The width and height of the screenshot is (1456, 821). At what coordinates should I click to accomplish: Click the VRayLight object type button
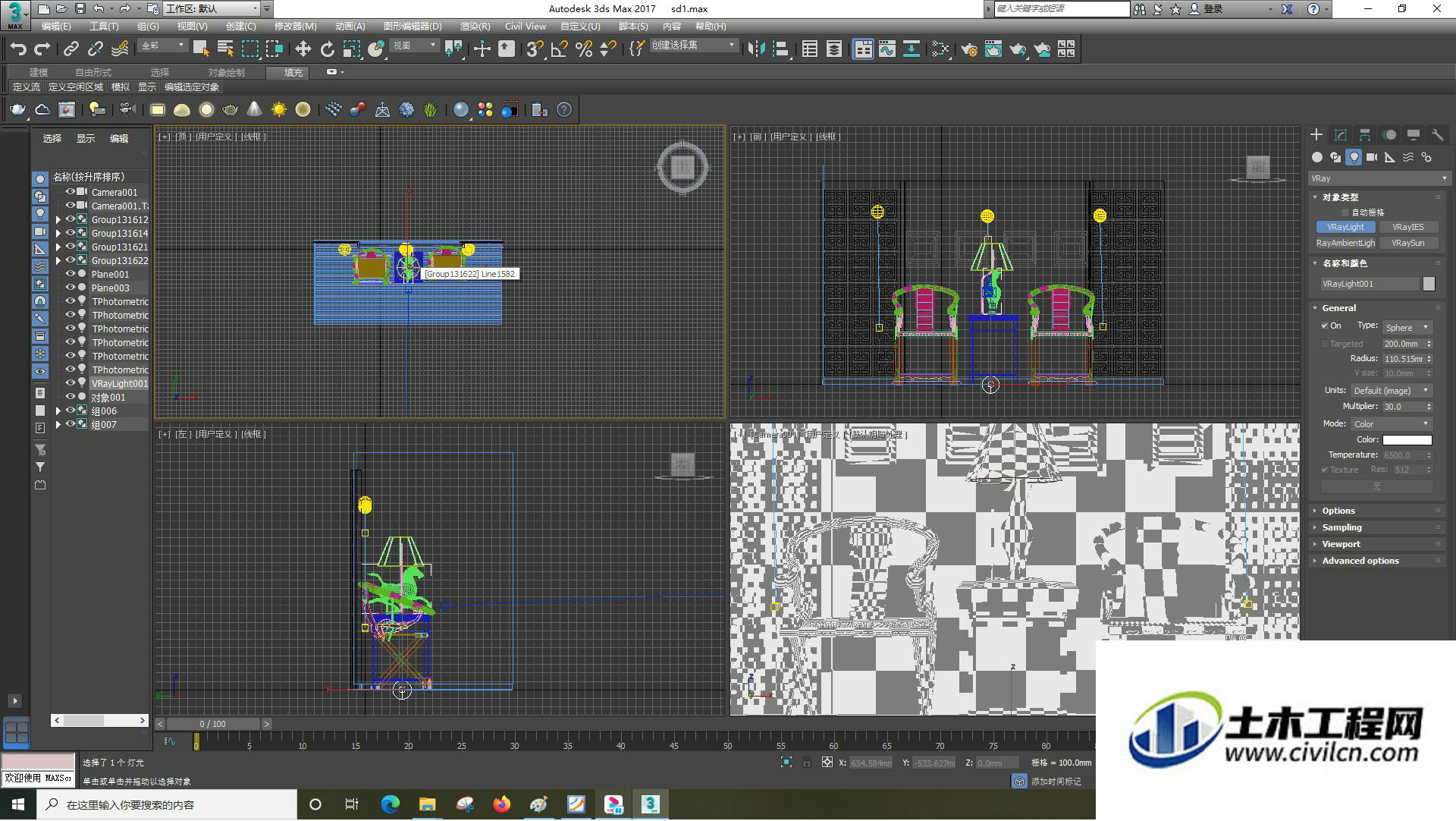(x=1346, y=227)
